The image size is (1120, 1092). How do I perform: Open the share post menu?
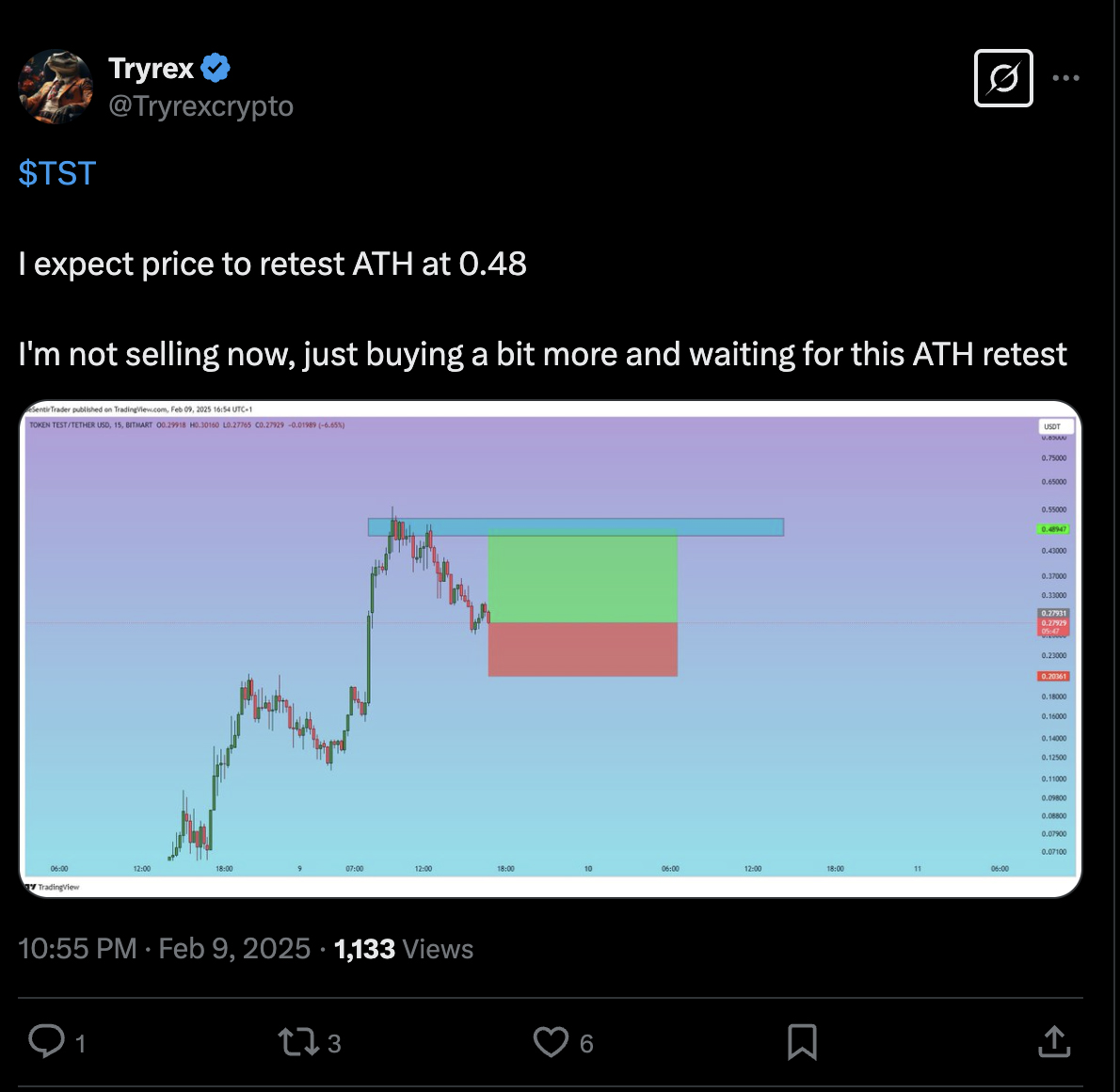[1054, 1041]
